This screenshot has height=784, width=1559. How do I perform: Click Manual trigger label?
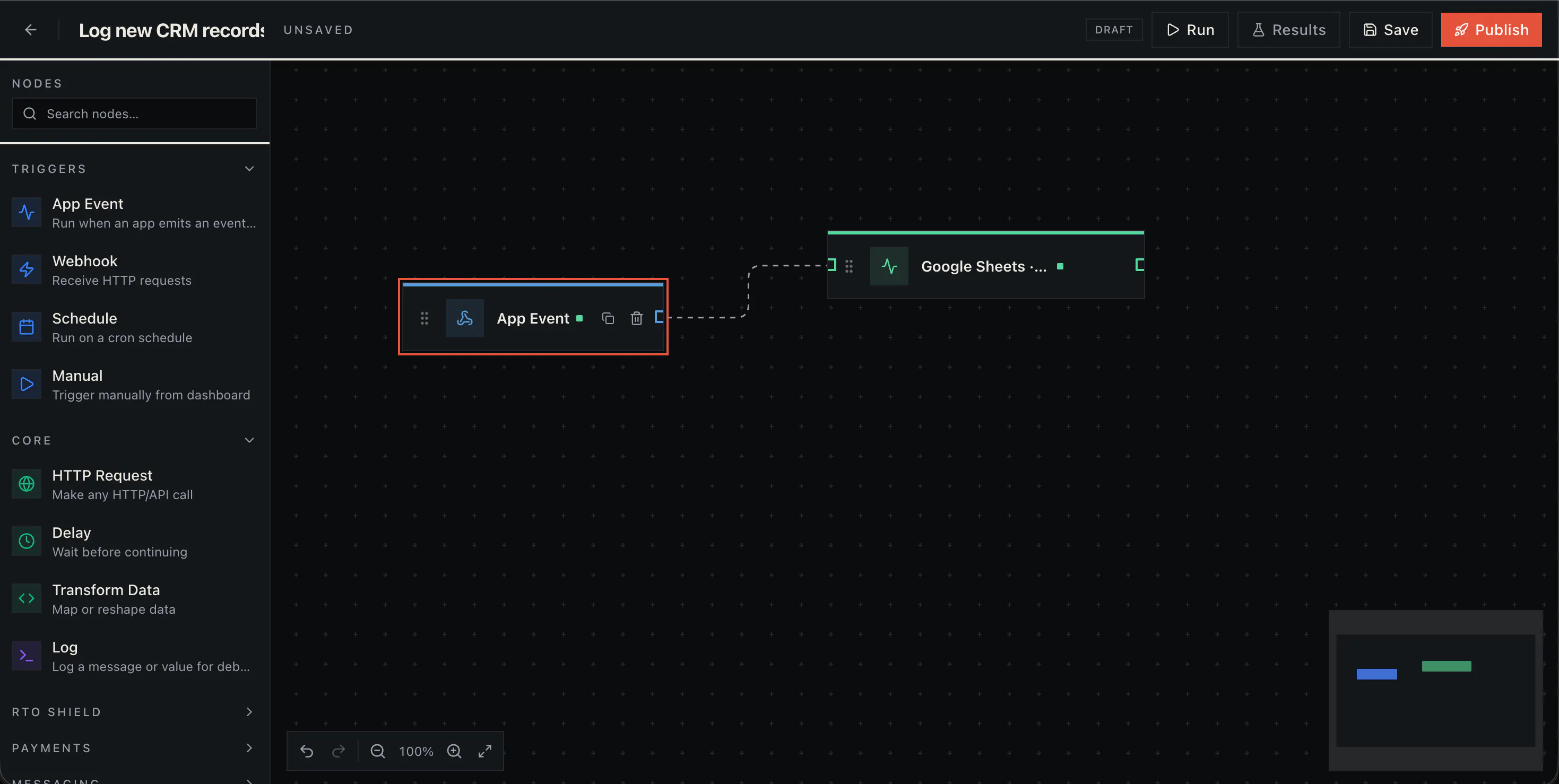click(77, 376)
